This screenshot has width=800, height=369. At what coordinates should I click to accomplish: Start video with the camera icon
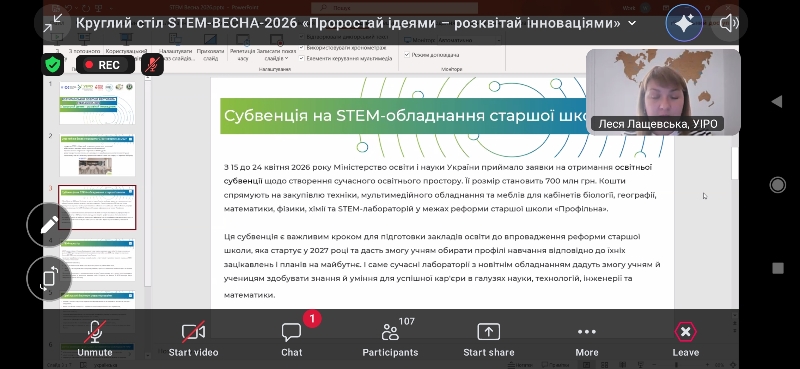click(x=193, y=338)
